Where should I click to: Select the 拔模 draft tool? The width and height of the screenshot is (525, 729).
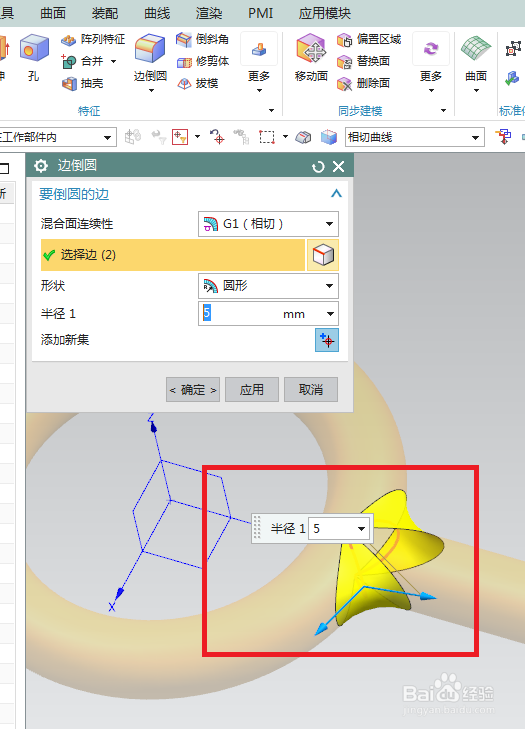pos(198,83)
